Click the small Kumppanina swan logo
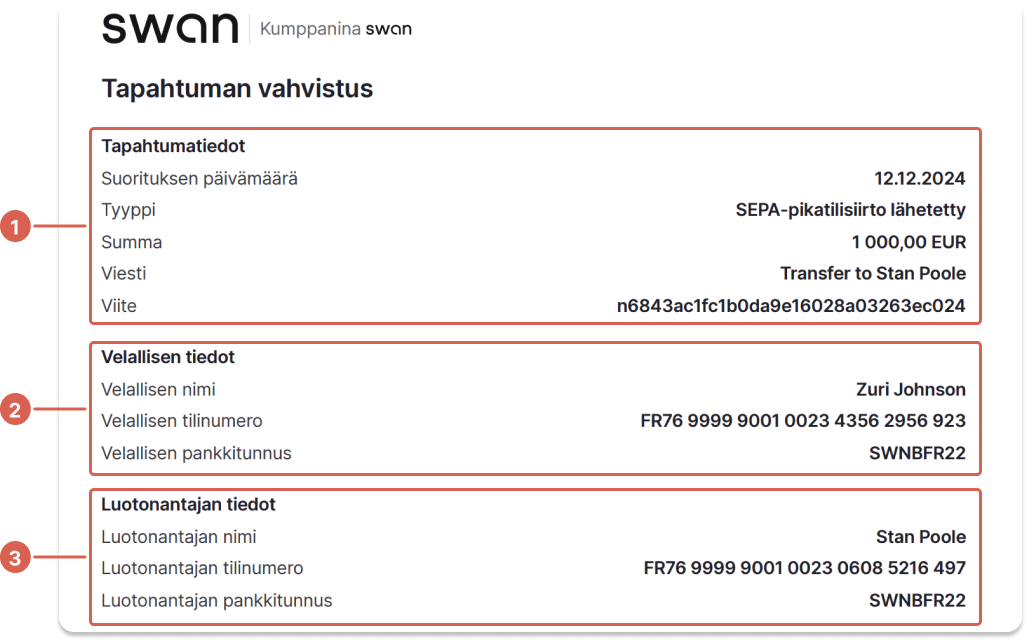Screen dimensions: 1026x640 click(336, 29)
